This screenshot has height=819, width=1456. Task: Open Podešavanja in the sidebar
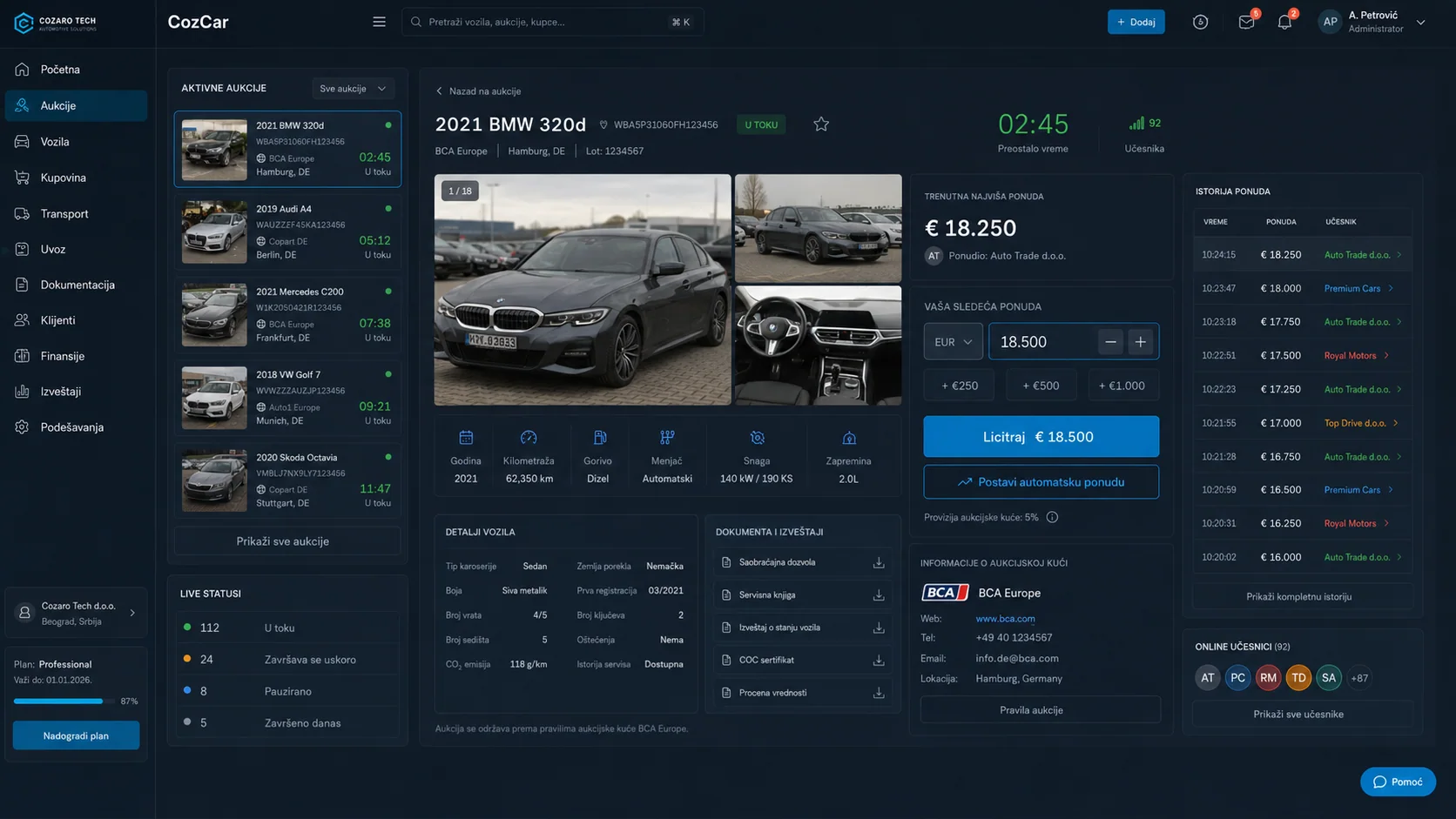(x=76, y=427)
